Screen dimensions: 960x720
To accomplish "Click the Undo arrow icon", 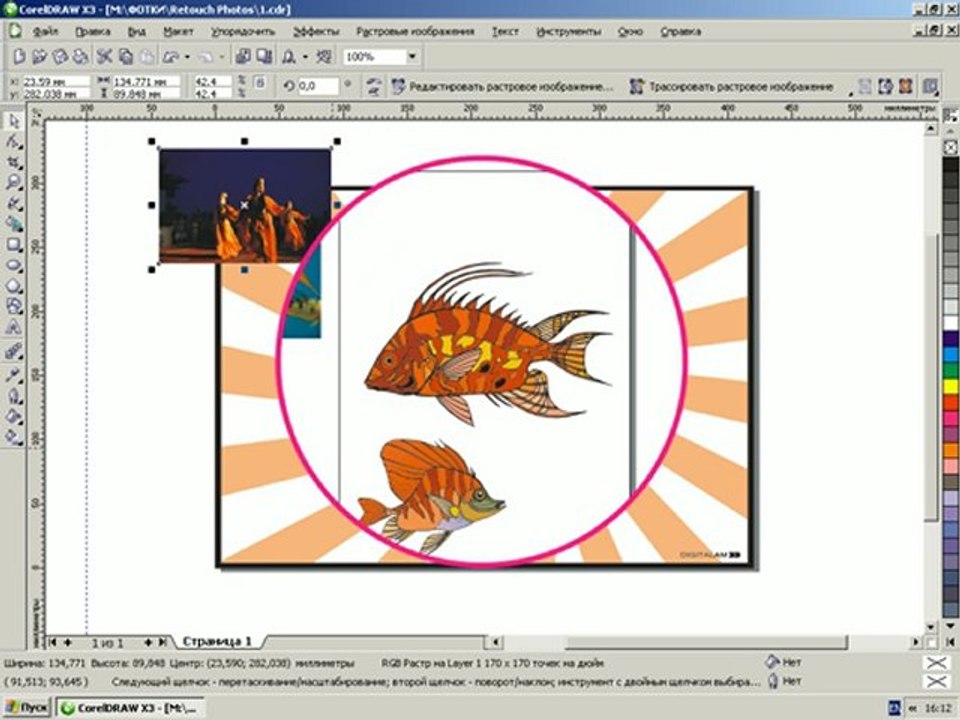I will [171, 57].
